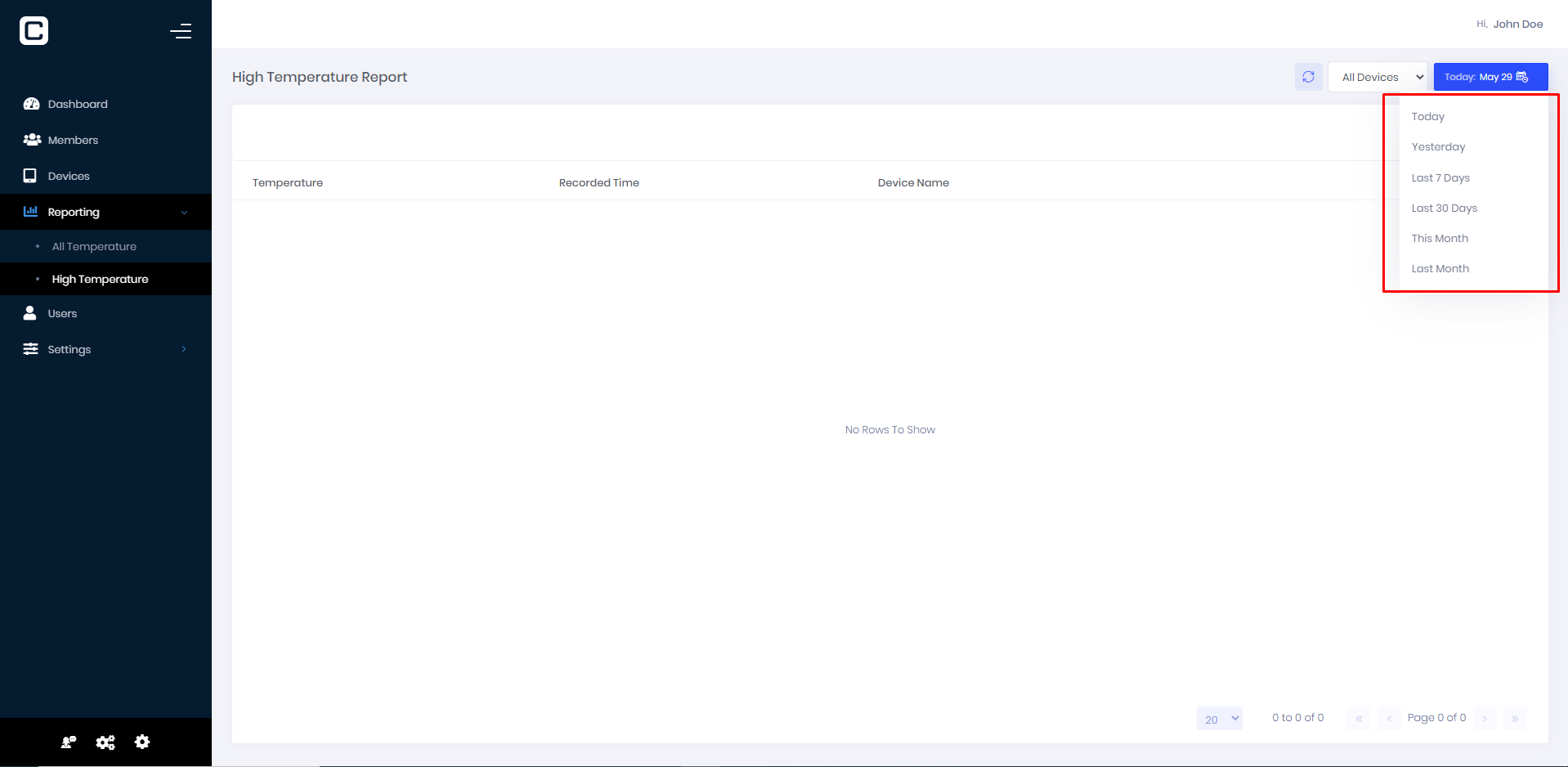The image size is (1568, 767).
Task: Choose Last 7 Days date range
Action: pyautogui.click(x=1440, y=177)
